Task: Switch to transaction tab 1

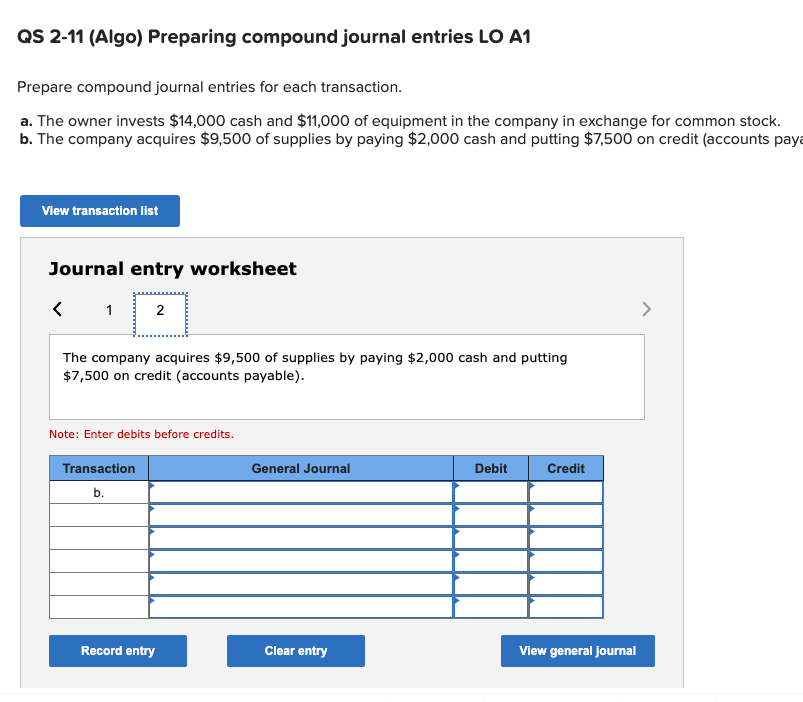Action: click(109, 310)
